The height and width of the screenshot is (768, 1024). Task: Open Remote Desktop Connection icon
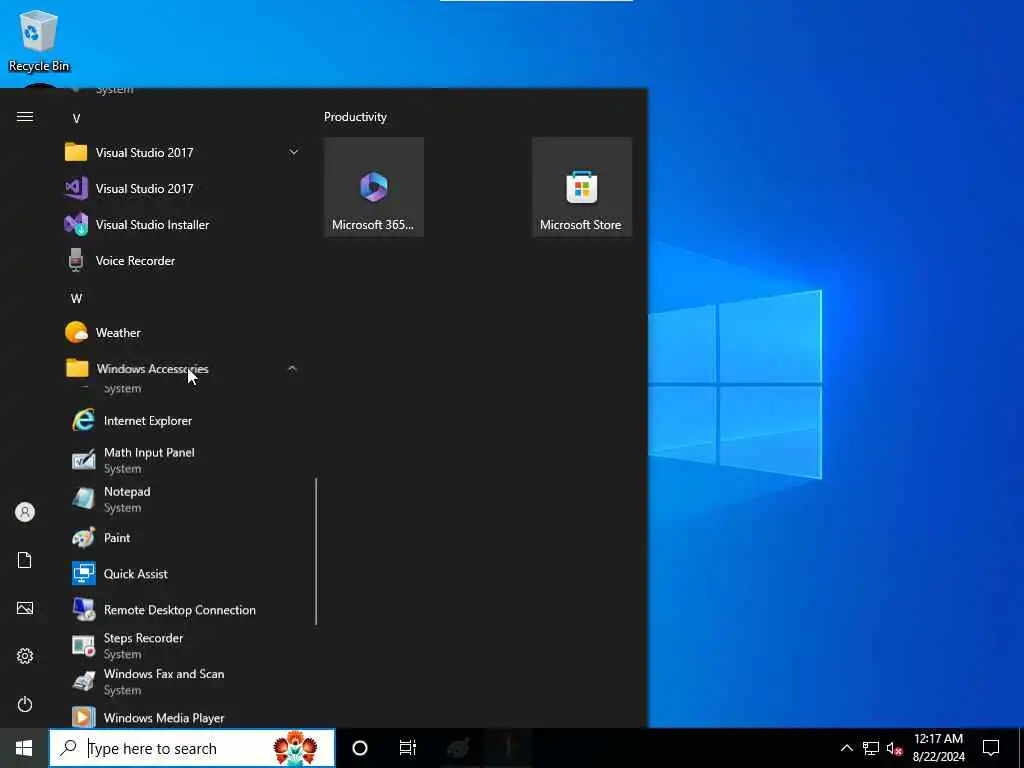pyautogui.click(x=84, y=609)
